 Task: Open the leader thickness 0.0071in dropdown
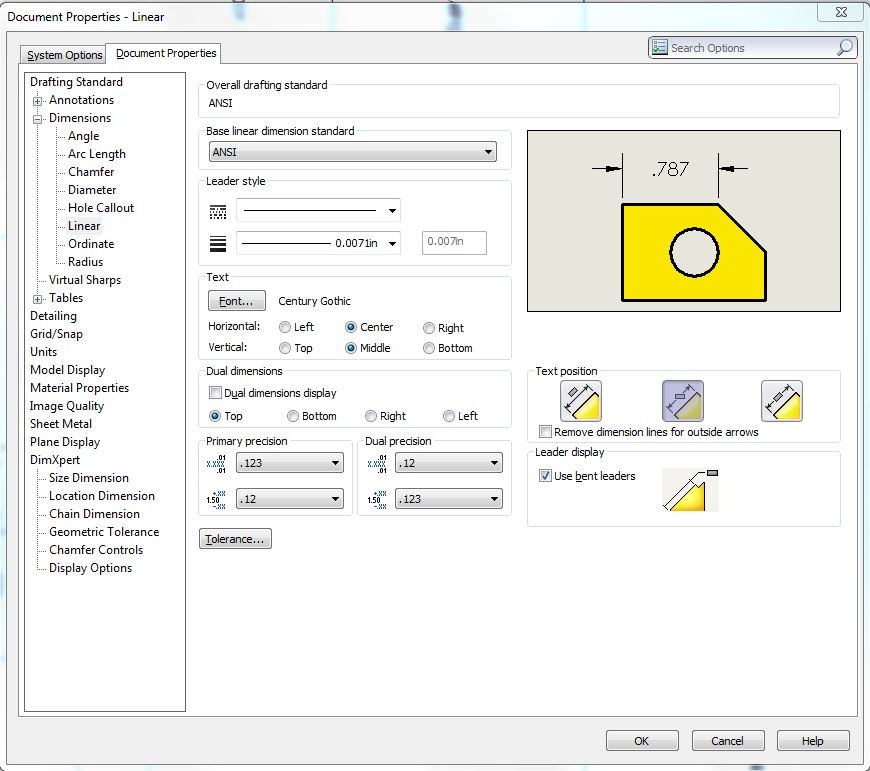[318, 243]
